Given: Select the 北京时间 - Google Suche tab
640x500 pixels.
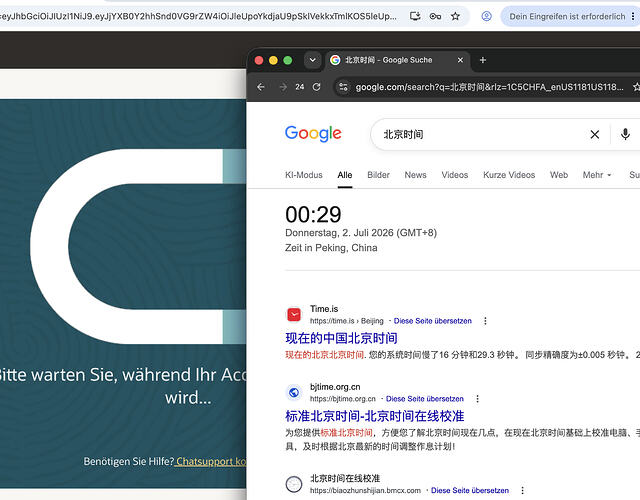Looking at the screenshot, I should click(396, 60).
